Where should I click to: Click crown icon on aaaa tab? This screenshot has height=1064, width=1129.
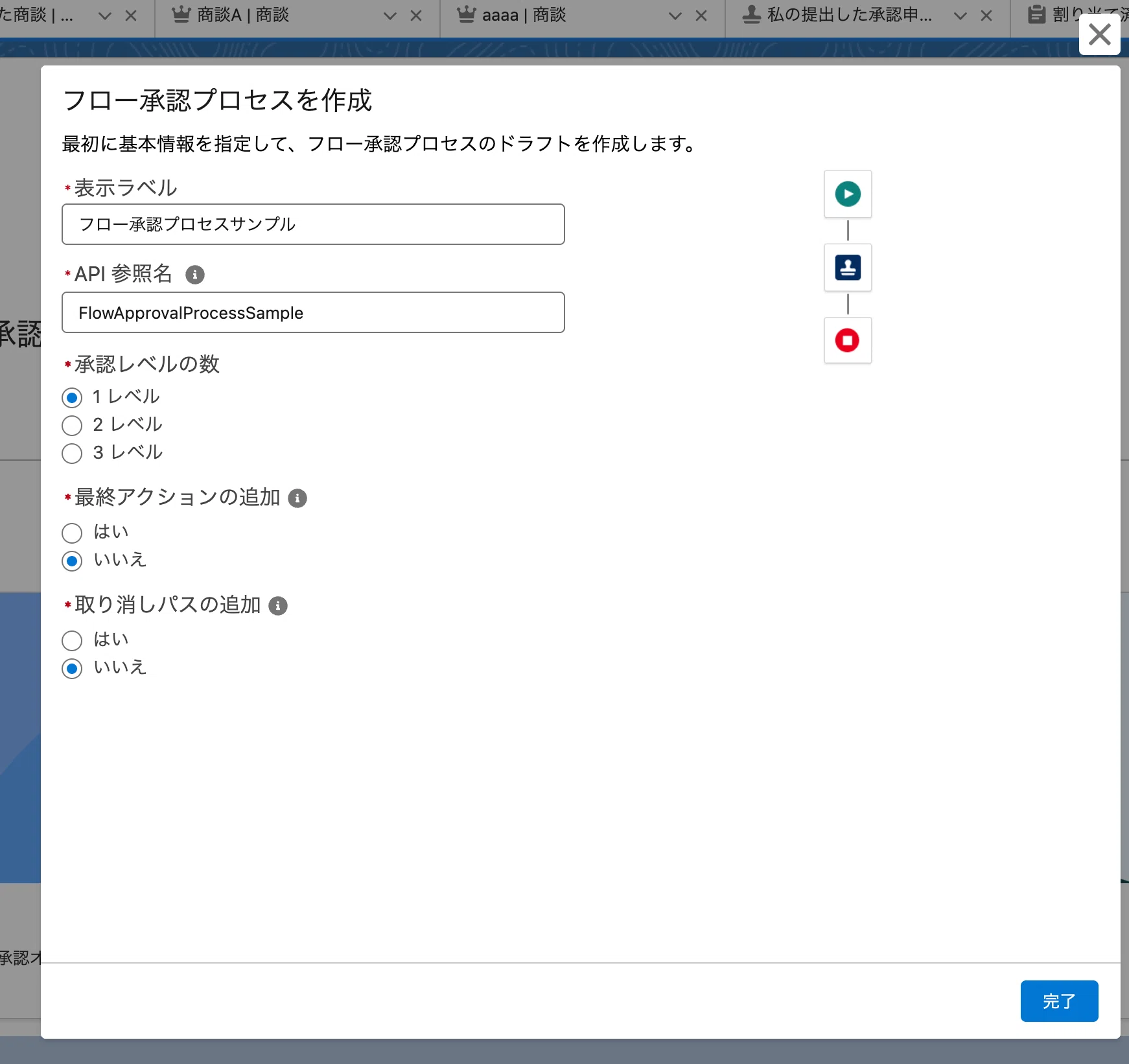coord(466,14)
